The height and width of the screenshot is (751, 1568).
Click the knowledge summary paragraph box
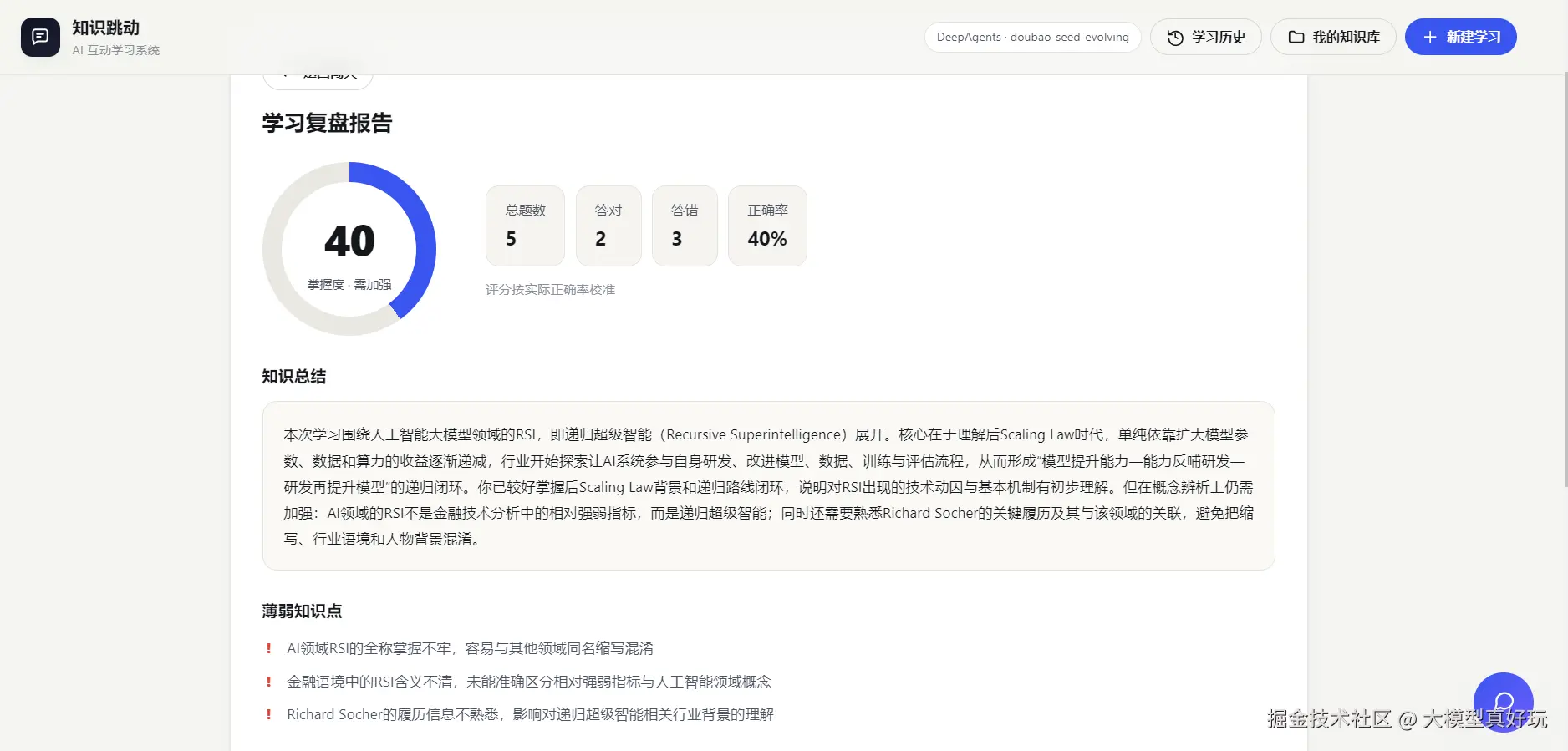768,486
